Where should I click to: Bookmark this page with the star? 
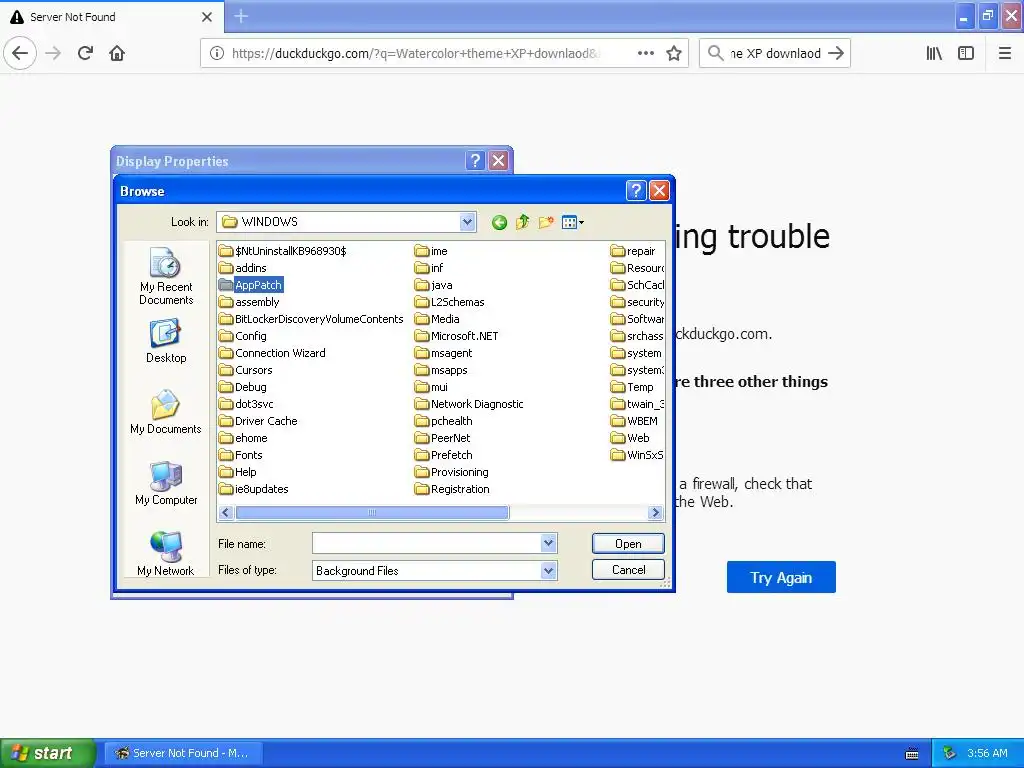[x=674, y=54]
